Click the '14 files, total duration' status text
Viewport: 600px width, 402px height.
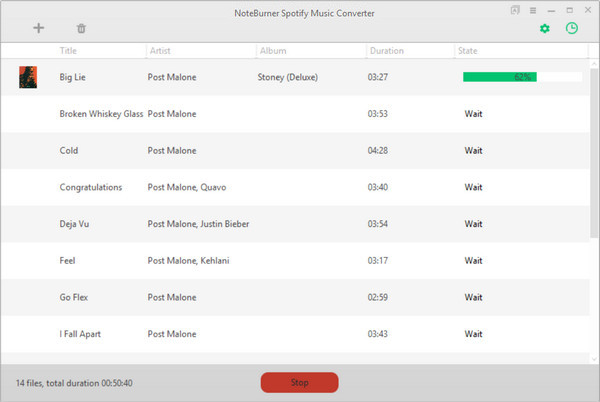[x=74, y=383]
